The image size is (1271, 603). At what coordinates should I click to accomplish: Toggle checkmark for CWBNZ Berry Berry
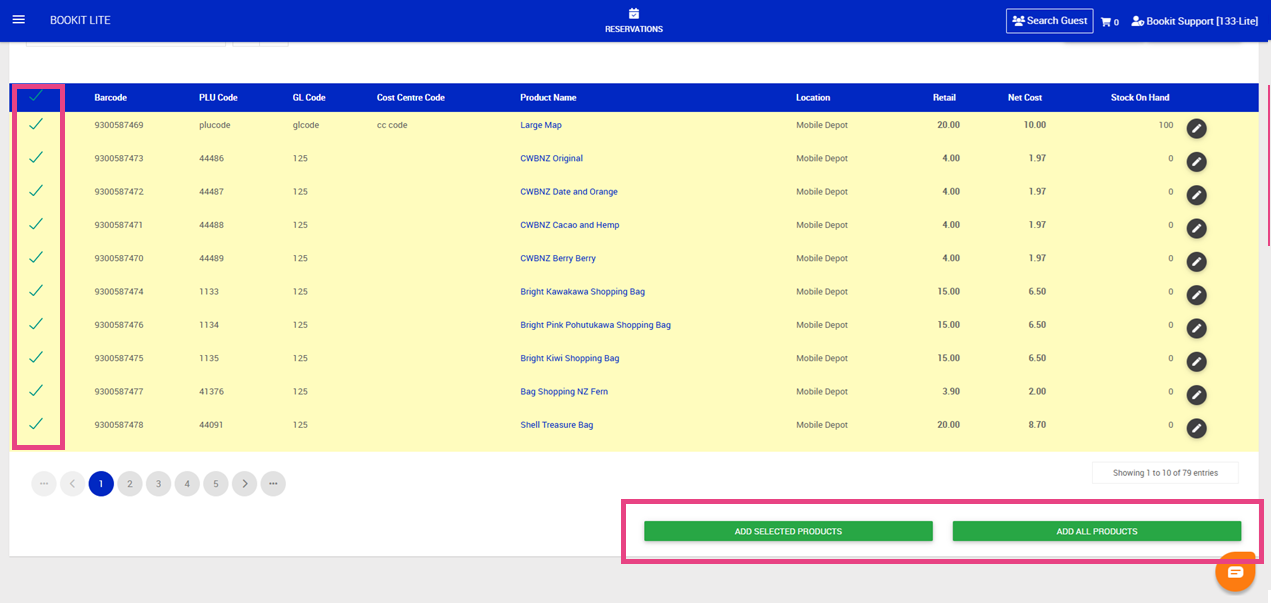(x=36, y=257)
